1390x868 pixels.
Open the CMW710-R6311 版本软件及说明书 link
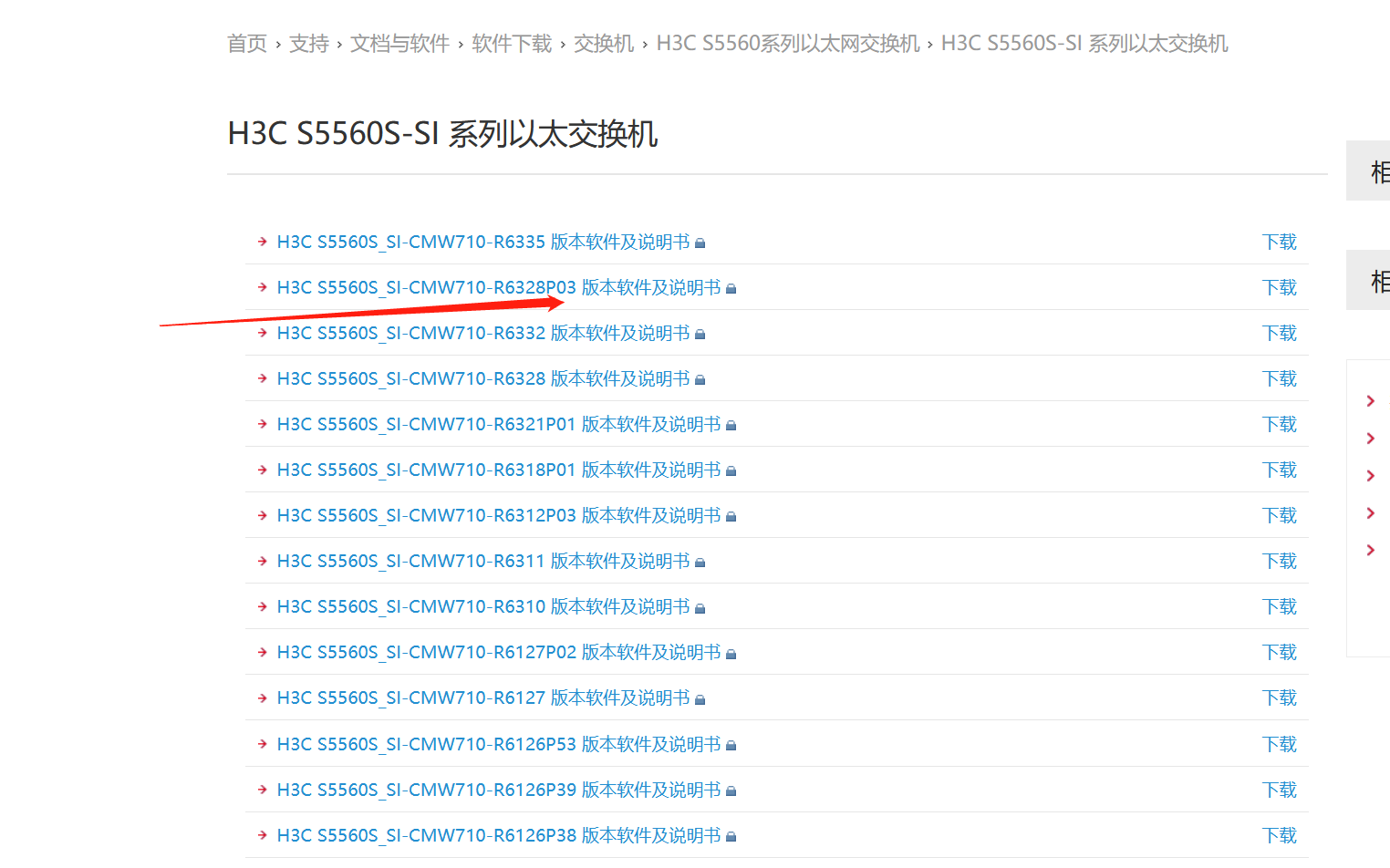click(483, 561)
